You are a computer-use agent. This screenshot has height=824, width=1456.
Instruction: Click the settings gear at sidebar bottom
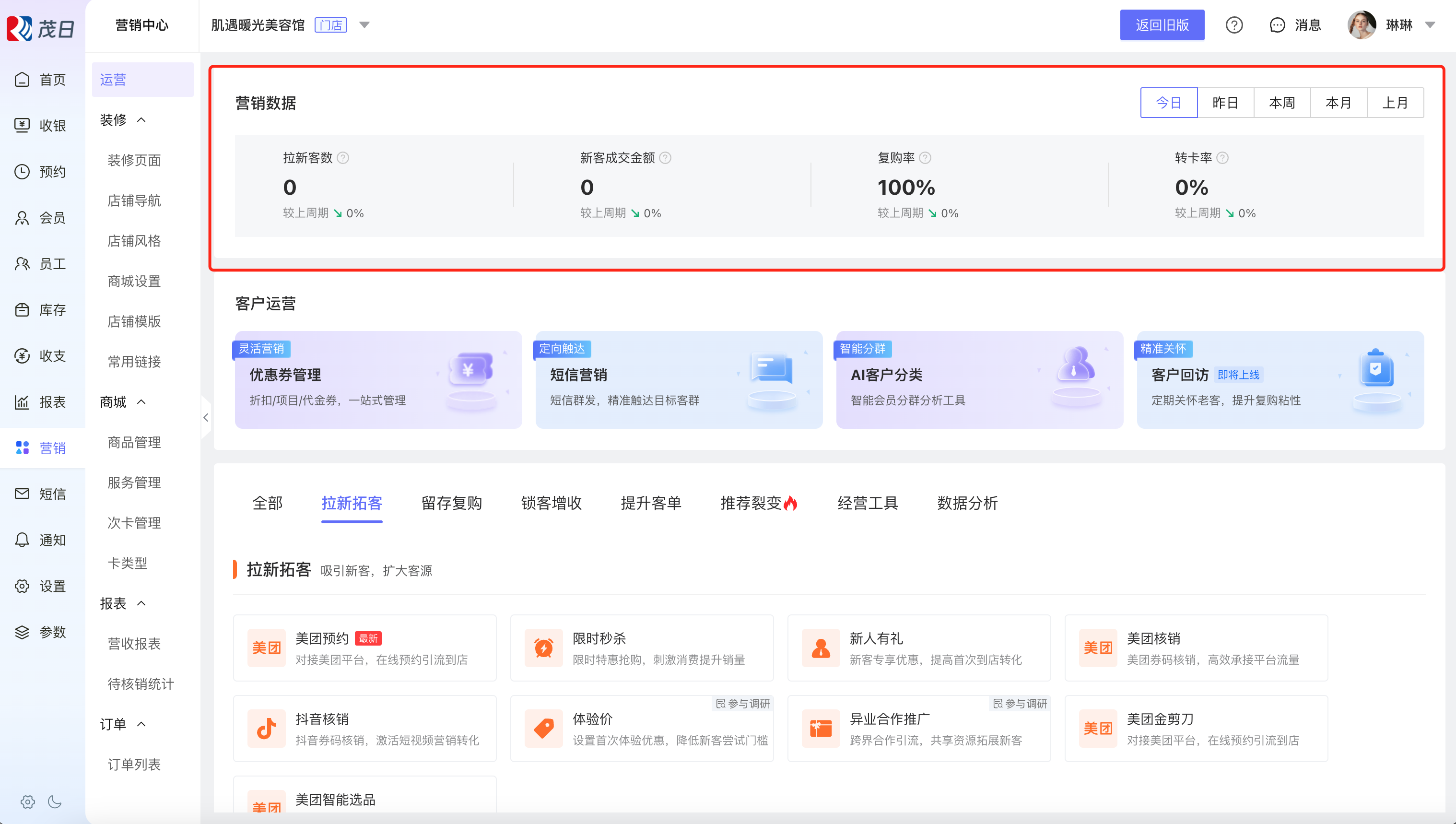(27, 801)
